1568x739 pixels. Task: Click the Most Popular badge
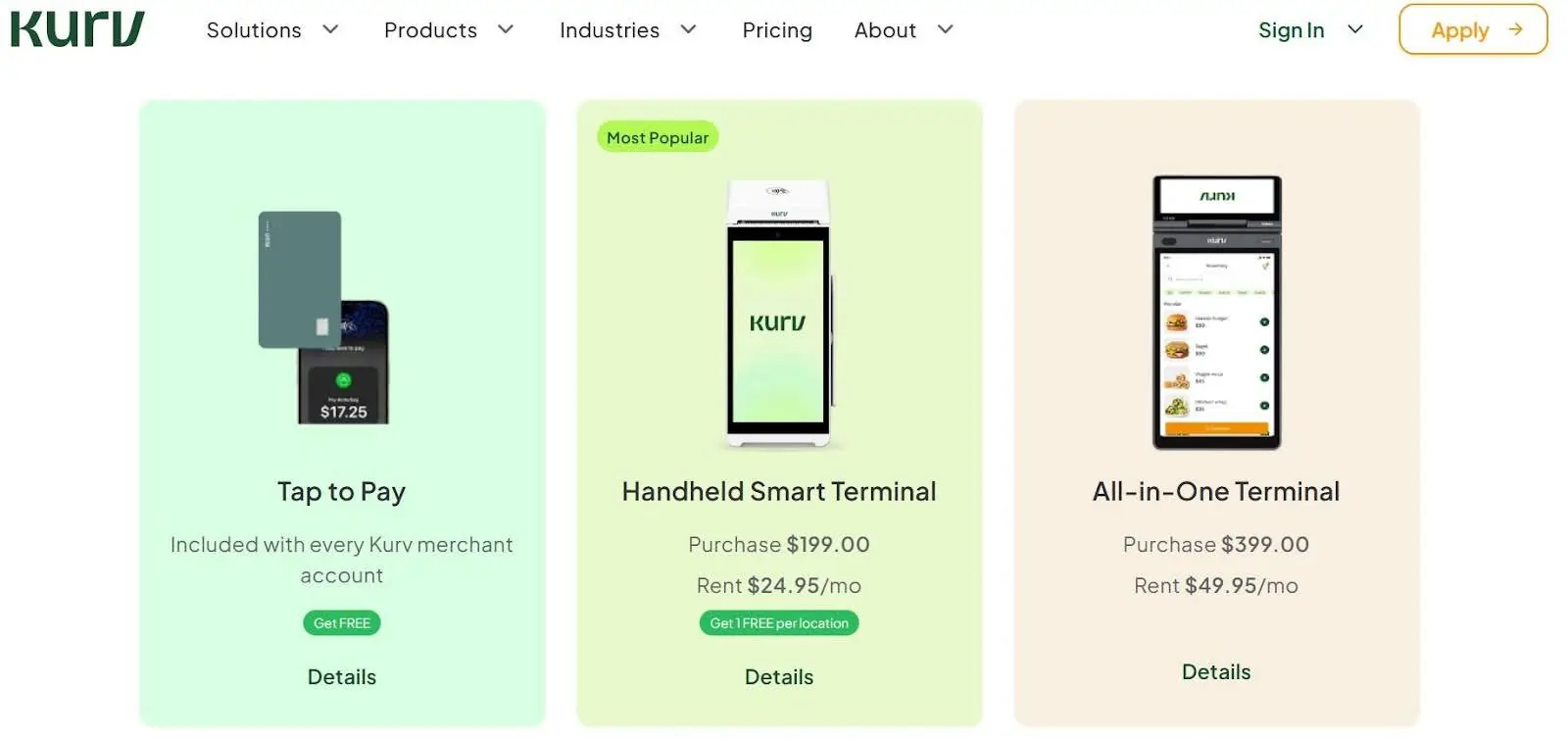(x=657, y=137)
